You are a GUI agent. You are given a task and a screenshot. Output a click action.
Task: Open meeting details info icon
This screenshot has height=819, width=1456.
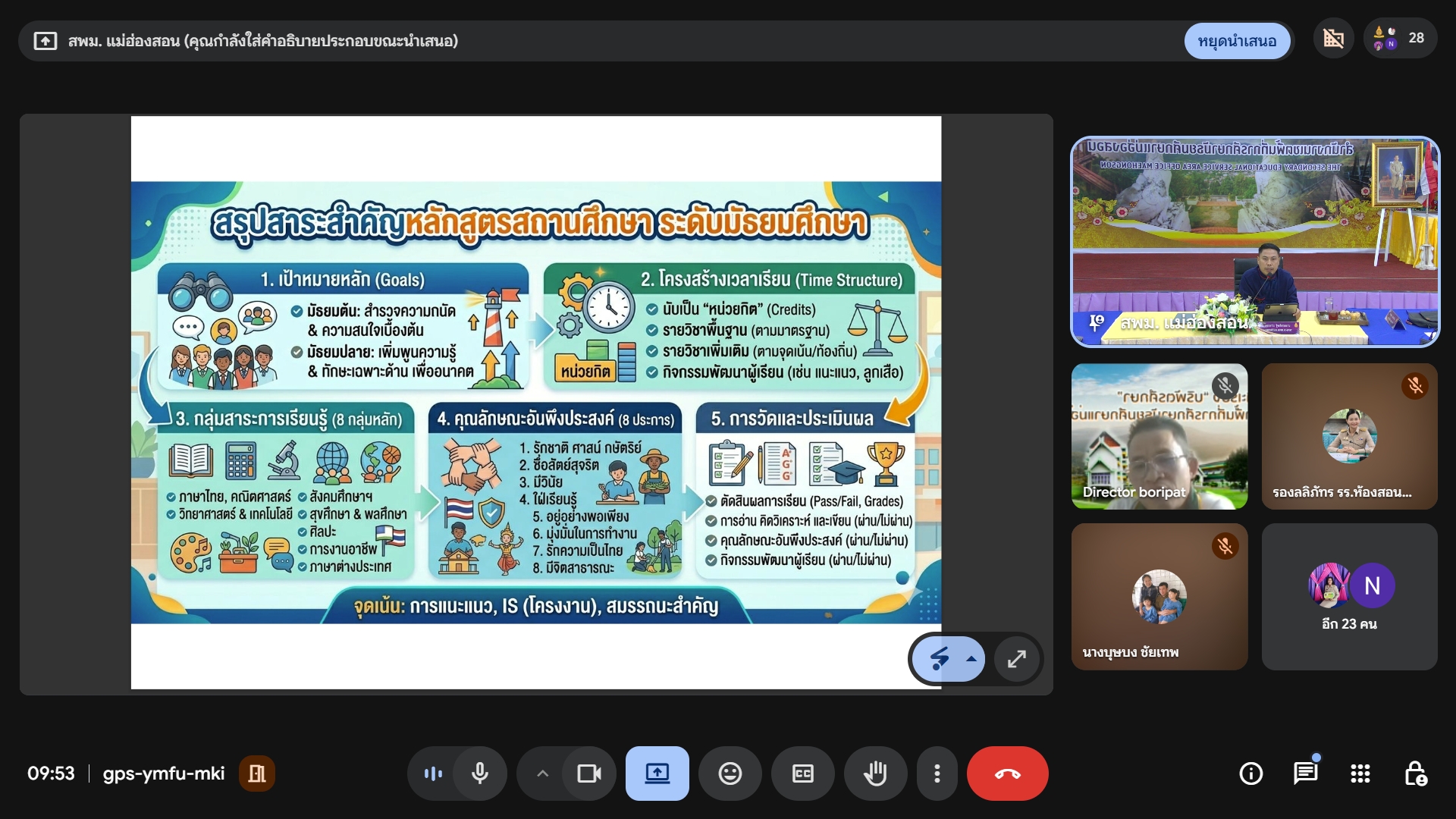(1250, 773)
